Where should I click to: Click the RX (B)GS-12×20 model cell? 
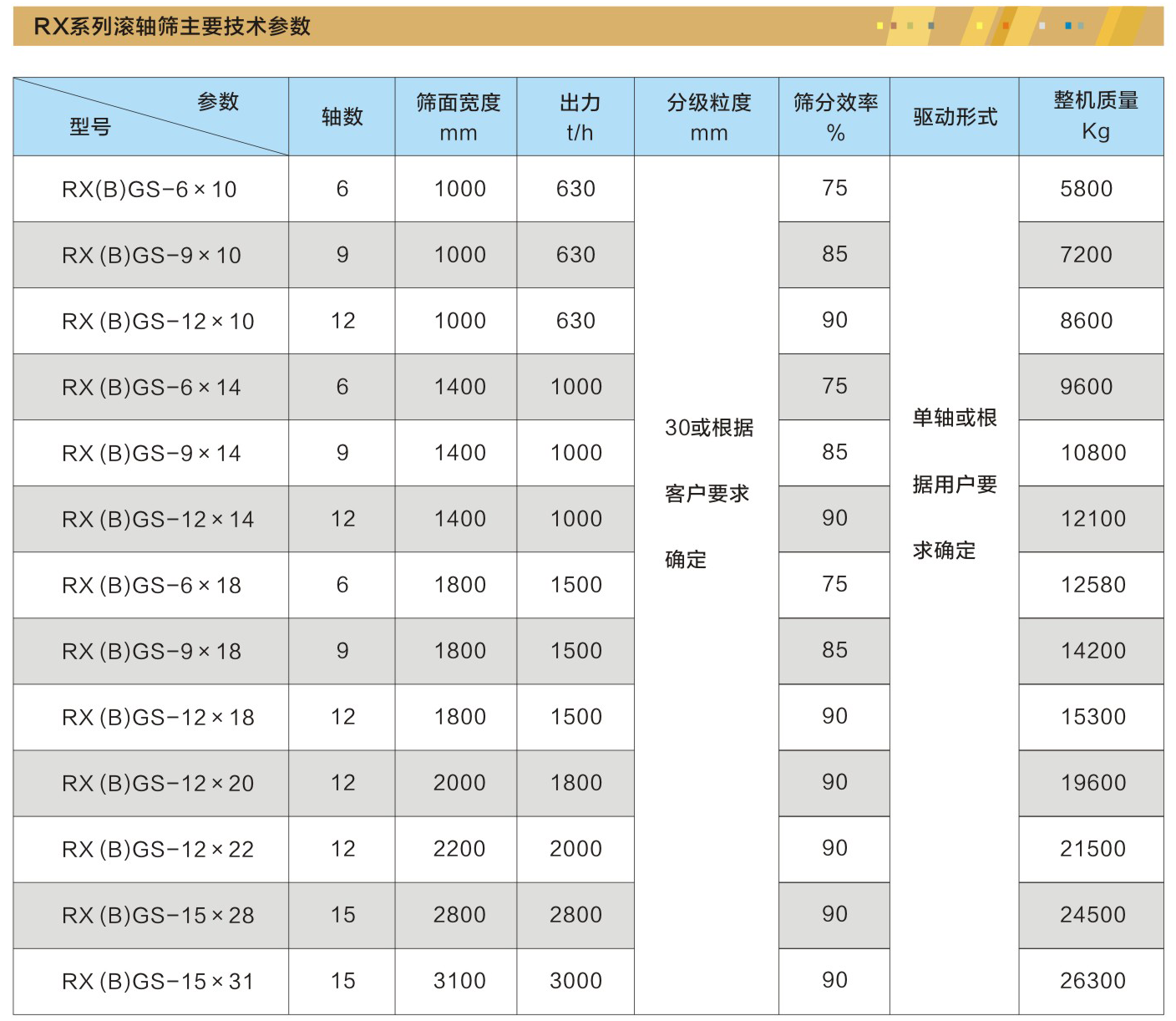tap(158, 784)
